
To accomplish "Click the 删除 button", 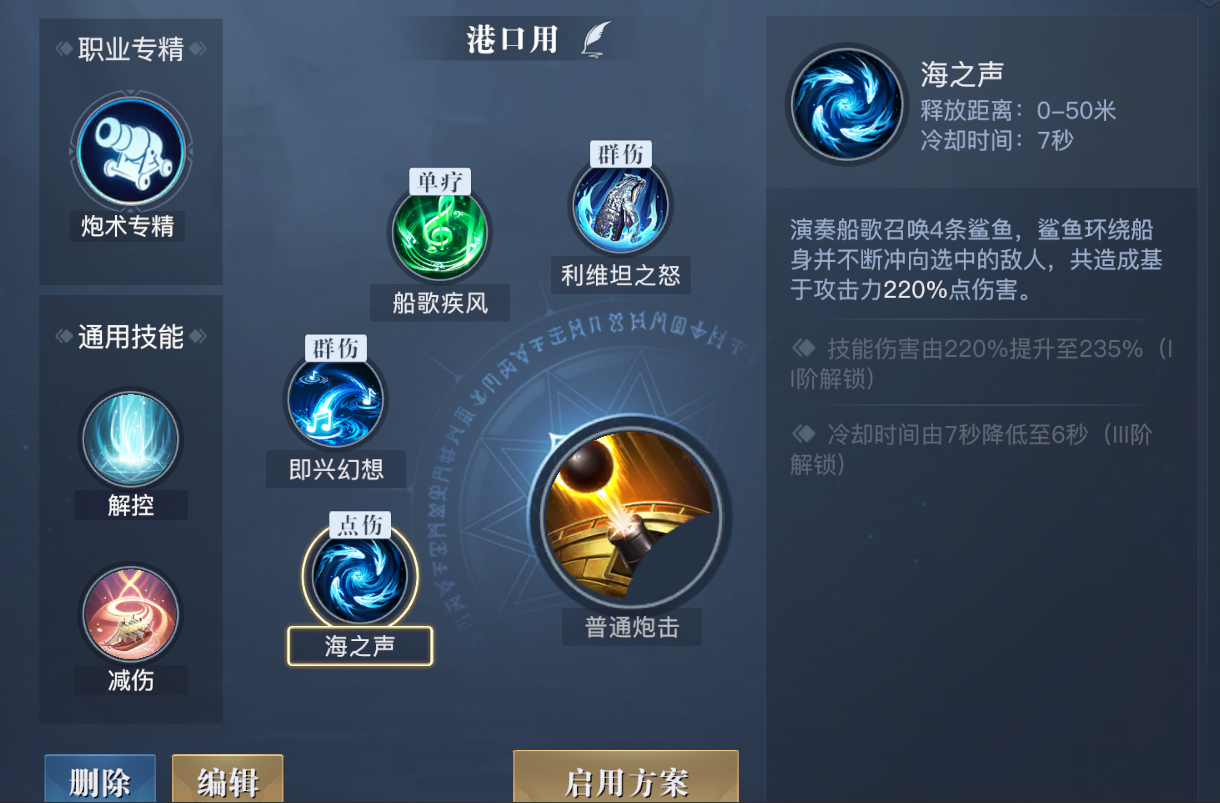I will (x=100, y=779).
